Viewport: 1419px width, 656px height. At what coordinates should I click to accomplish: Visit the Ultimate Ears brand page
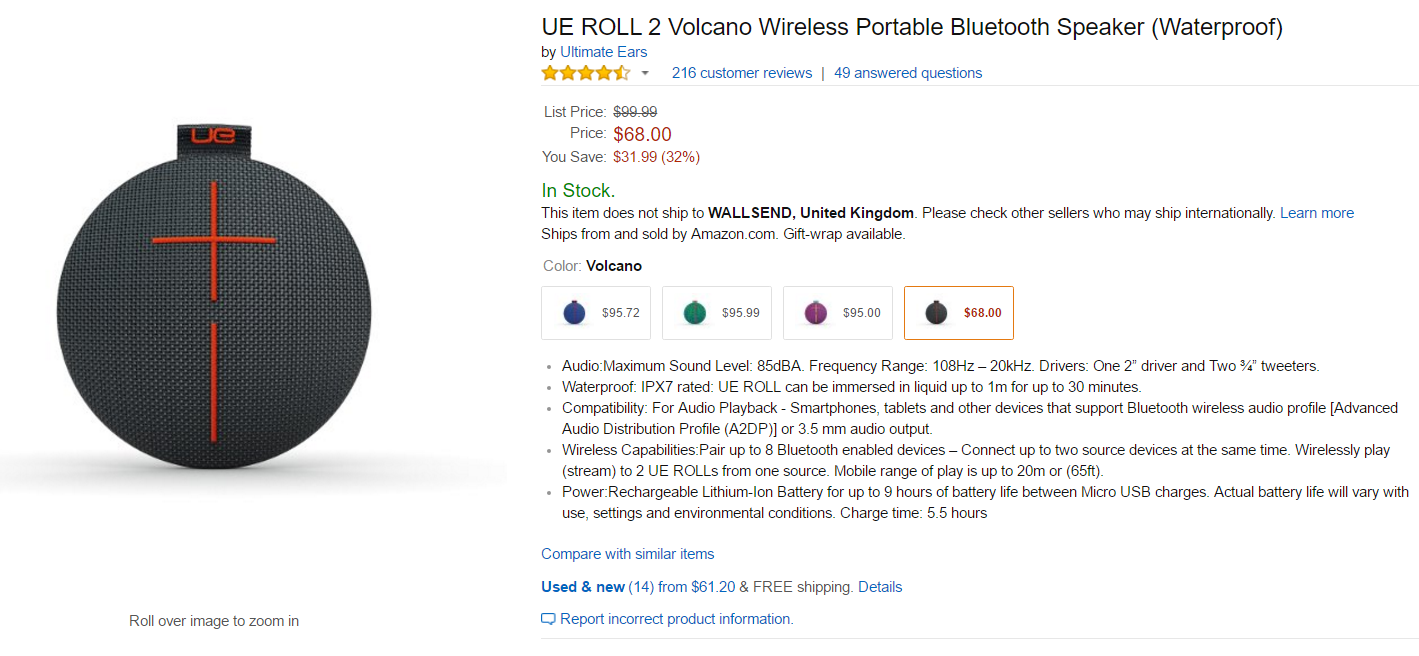(x=603, y=52)
